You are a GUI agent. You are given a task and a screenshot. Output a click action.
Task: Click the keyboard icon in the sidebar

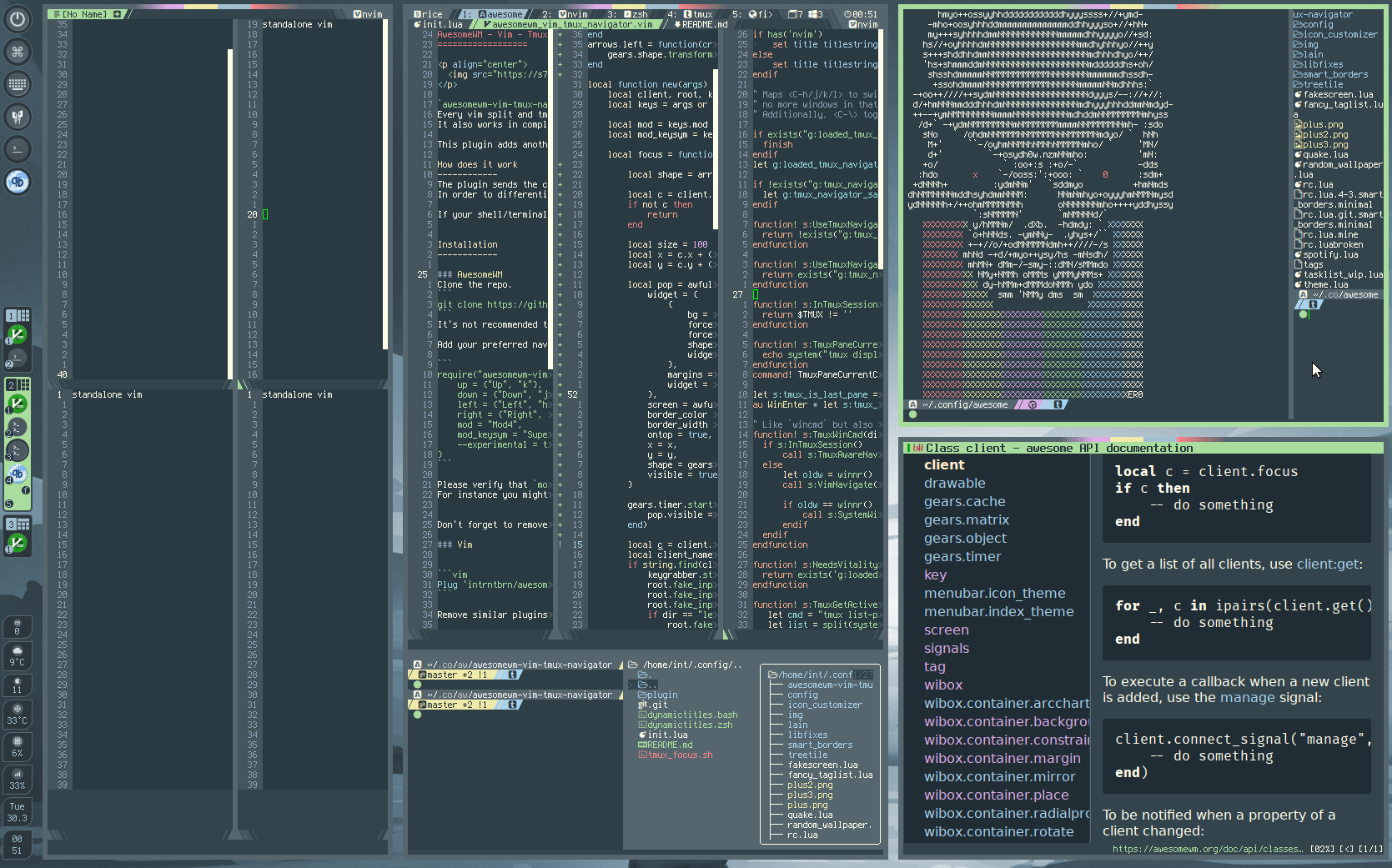tap(18, 84)
